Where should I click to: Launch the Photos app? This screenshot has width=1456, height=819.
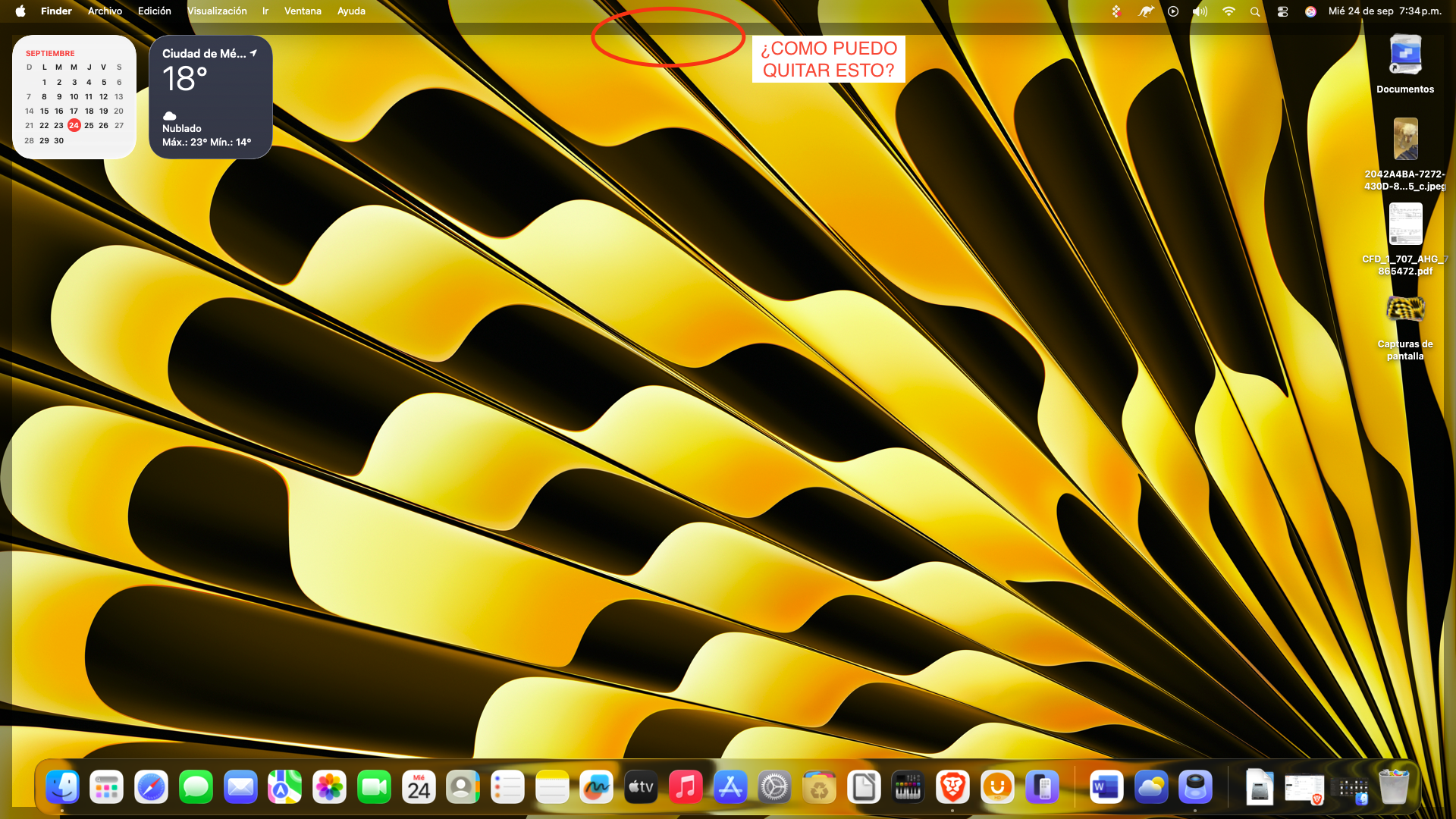(329, 788)
